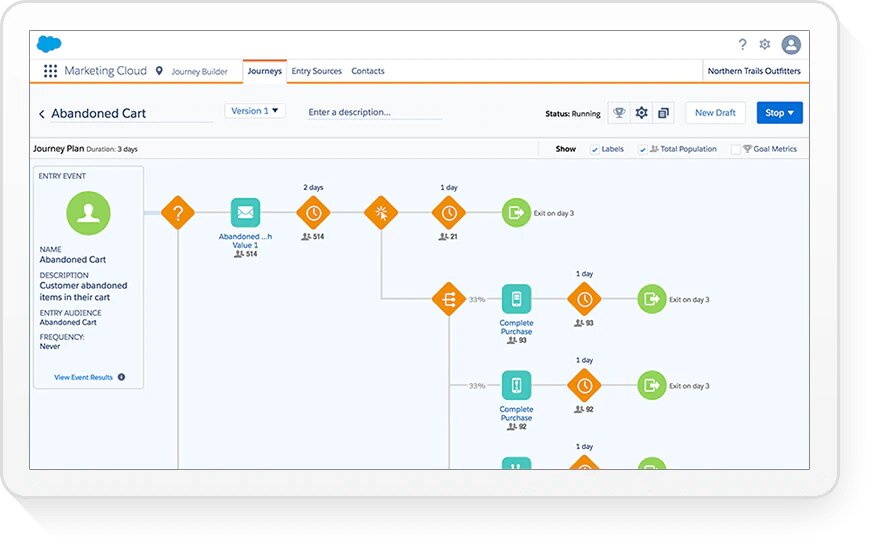Image resolution: width=876 pixels, height=547 pixels.
Task: Open journey settings gear next to trophy
Action: click(642, 113)
